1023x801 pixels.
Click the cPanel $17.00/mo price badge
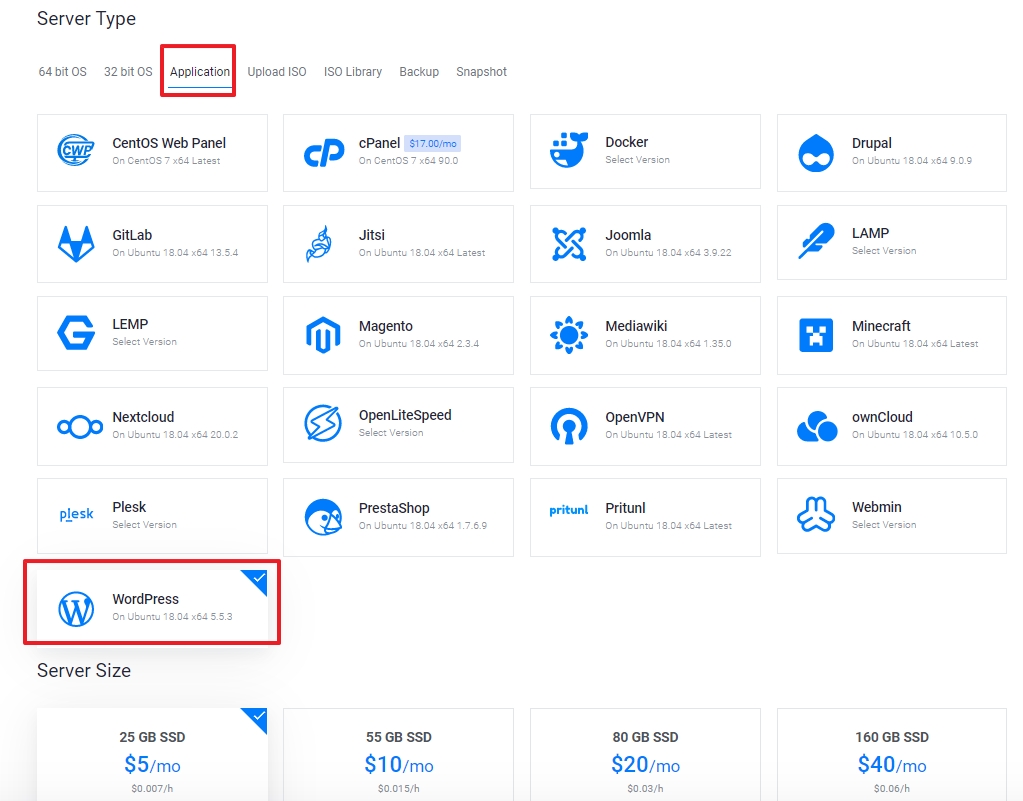coord(433,144)
